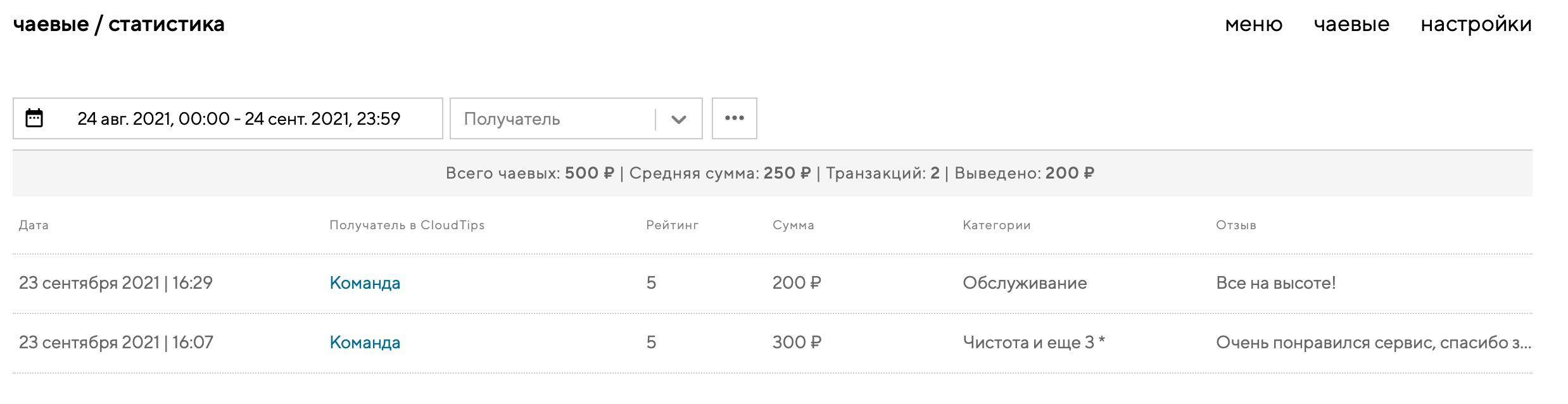Open the truncated review Очень понравился сервис
Screen dimensions: 1568x404
point(1373,343)
